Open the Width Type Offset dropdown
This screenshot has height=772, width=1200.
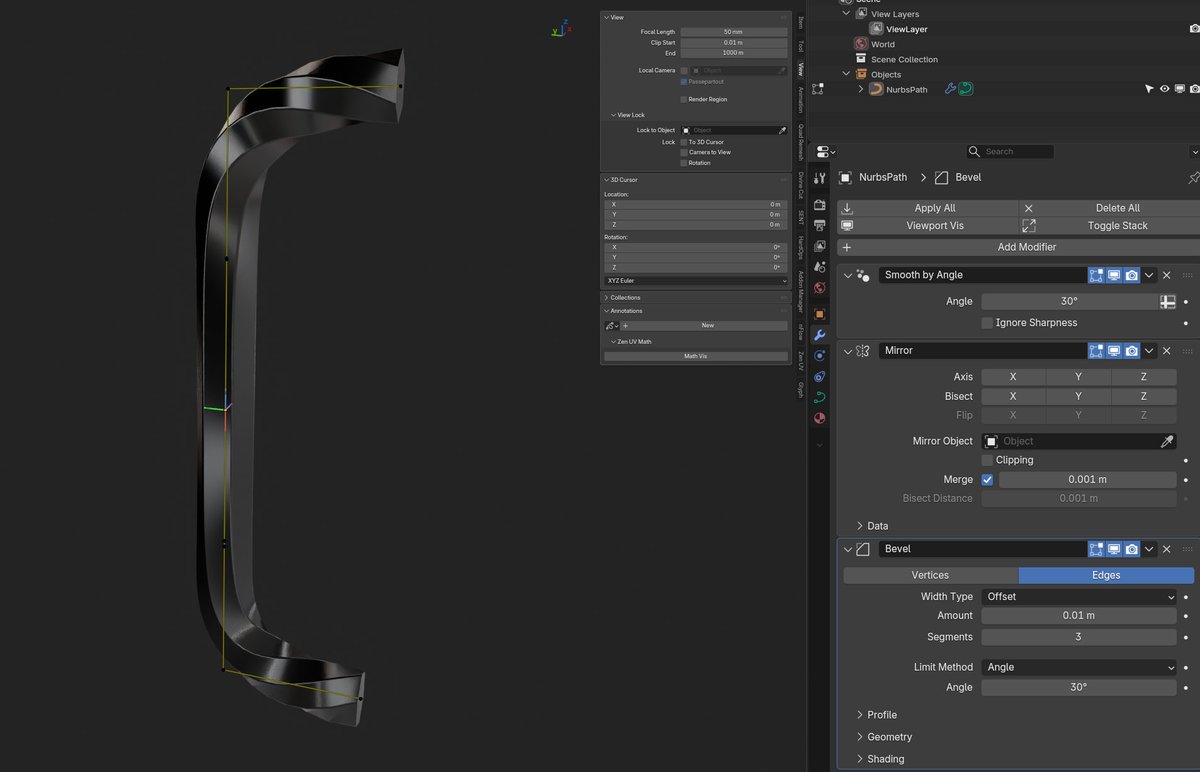click(x=1078, y=597)
